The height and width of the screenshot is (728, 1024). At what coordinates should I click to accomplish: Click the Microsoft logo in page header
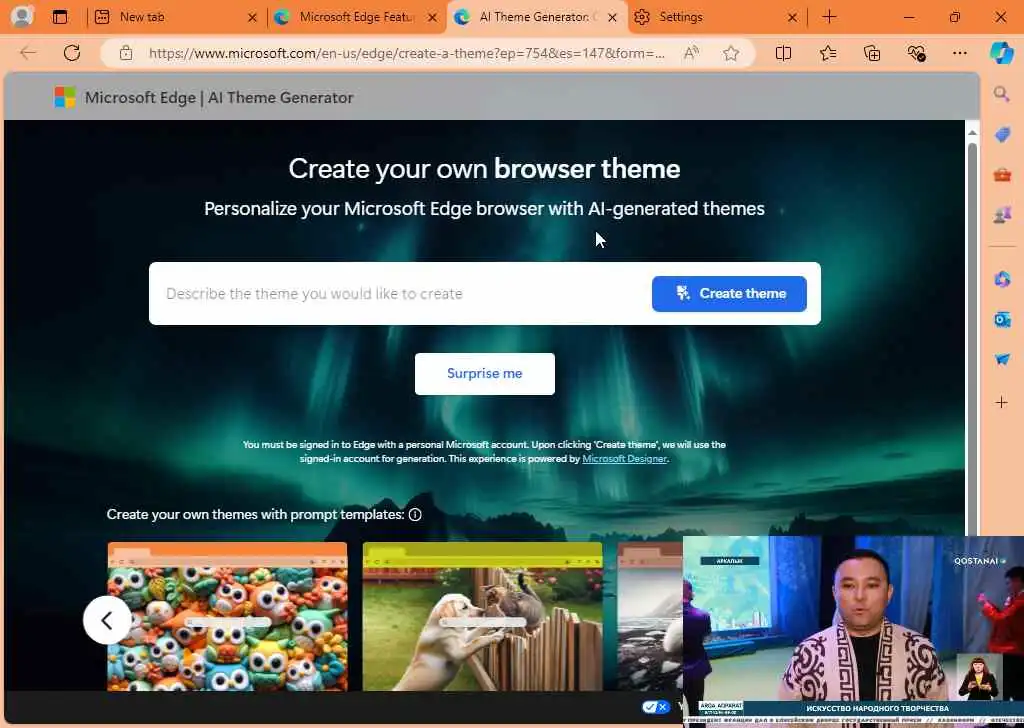[65, 97]
